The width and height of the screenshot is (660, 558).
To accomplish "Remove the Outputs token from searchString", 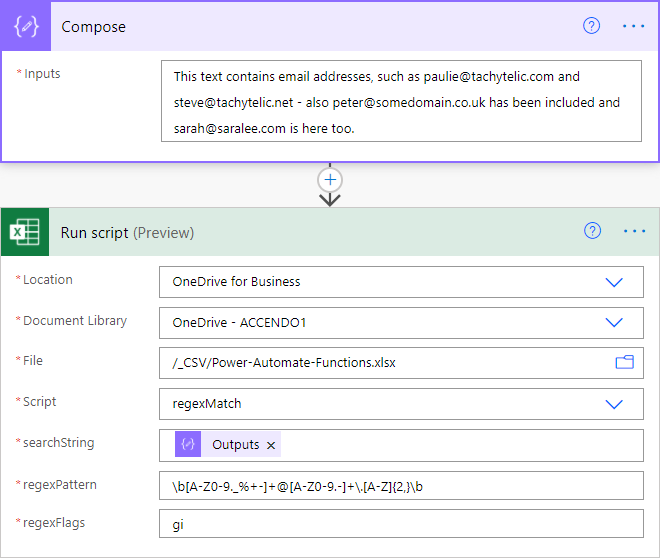I will pyautogui.click(x=271, y=445).
